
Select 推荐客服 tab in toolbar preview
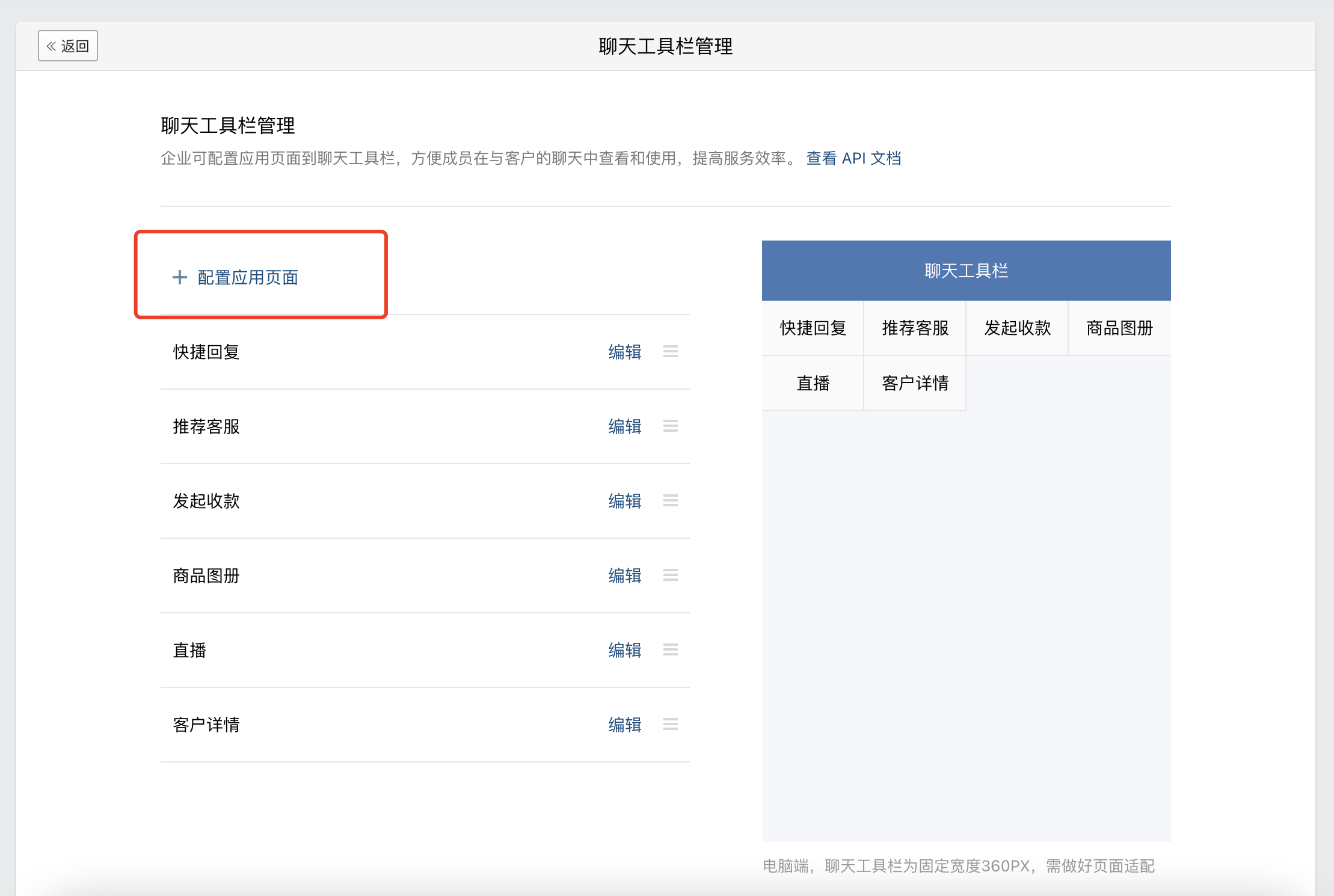point(915,328)
